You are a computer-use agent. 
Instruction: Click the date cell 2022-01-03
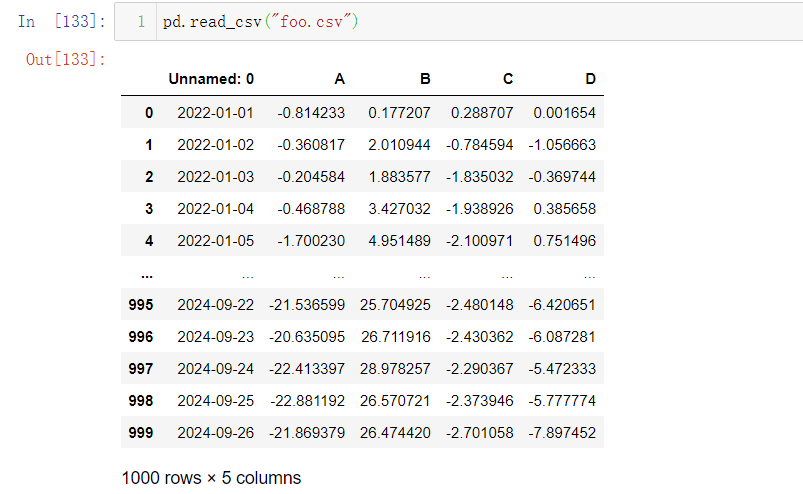click(216, 177)
